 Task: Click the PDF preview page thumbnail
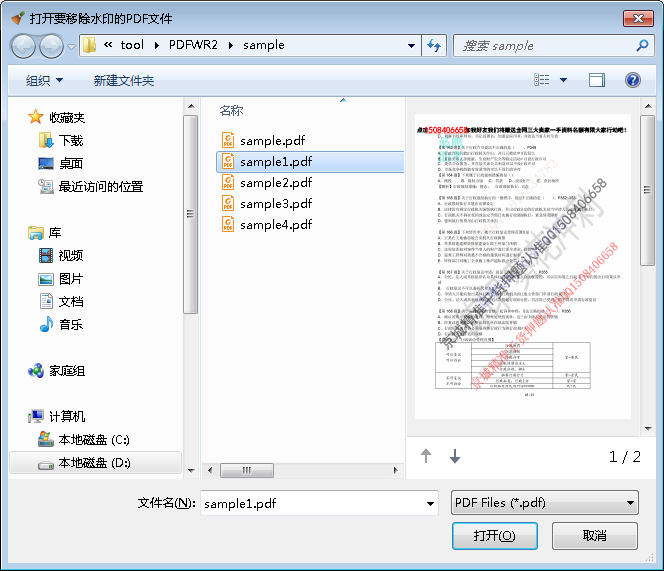point(523,266)
